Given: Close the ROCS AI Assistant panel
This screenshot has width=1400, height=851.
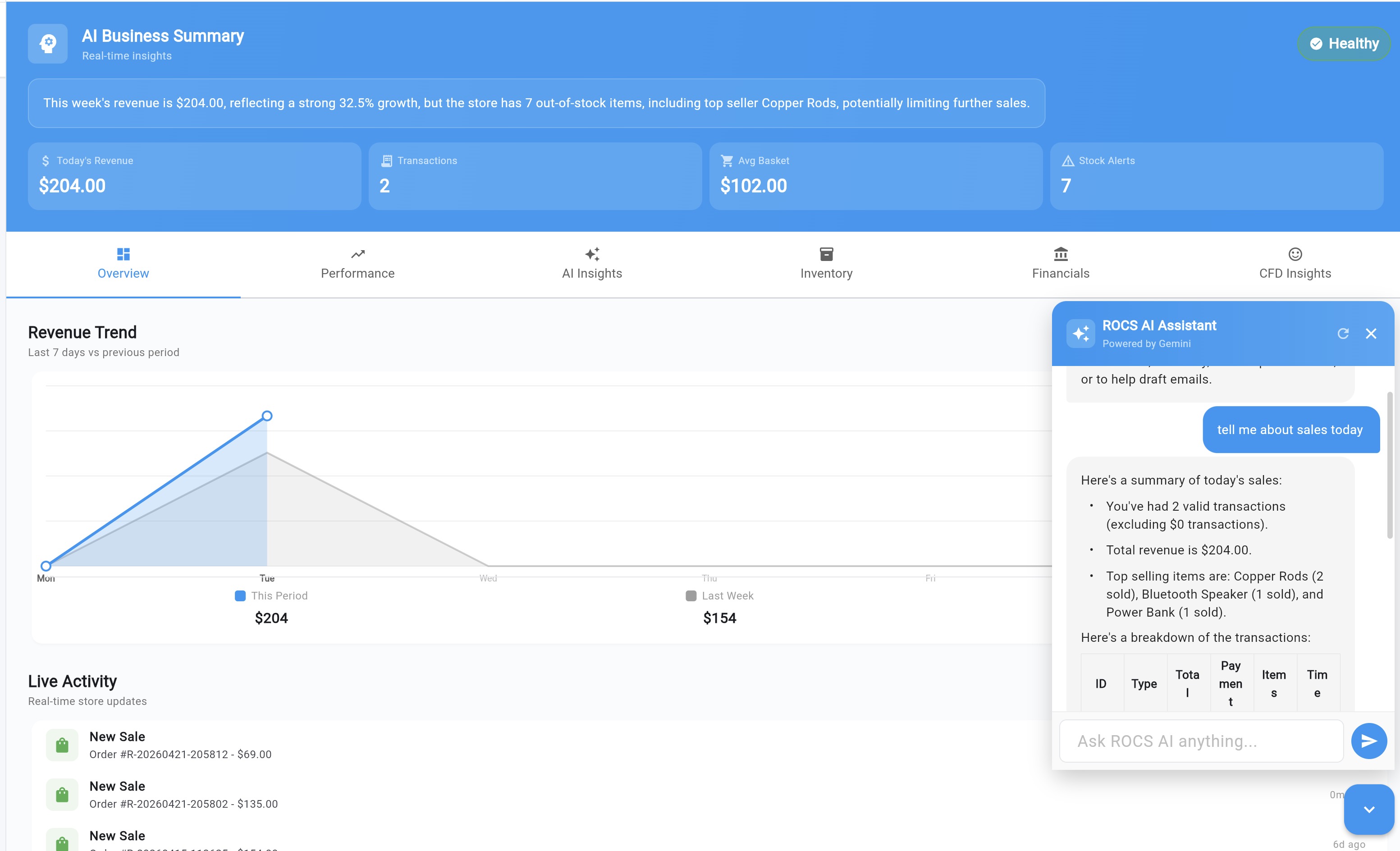Looking at the screenshot, I should [x=1372, y=334].
